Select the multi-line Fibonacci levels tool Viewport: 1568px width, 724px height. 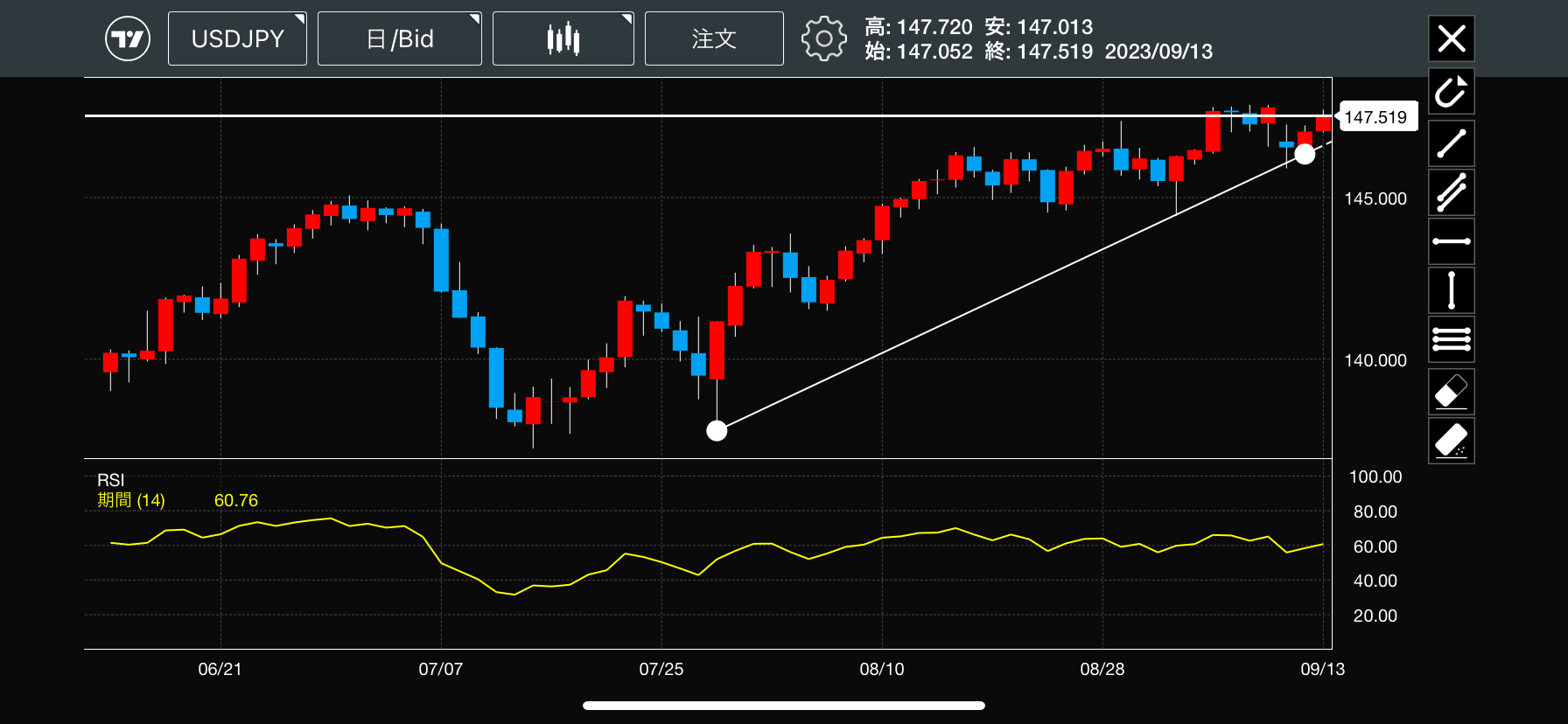point(1451,339)
